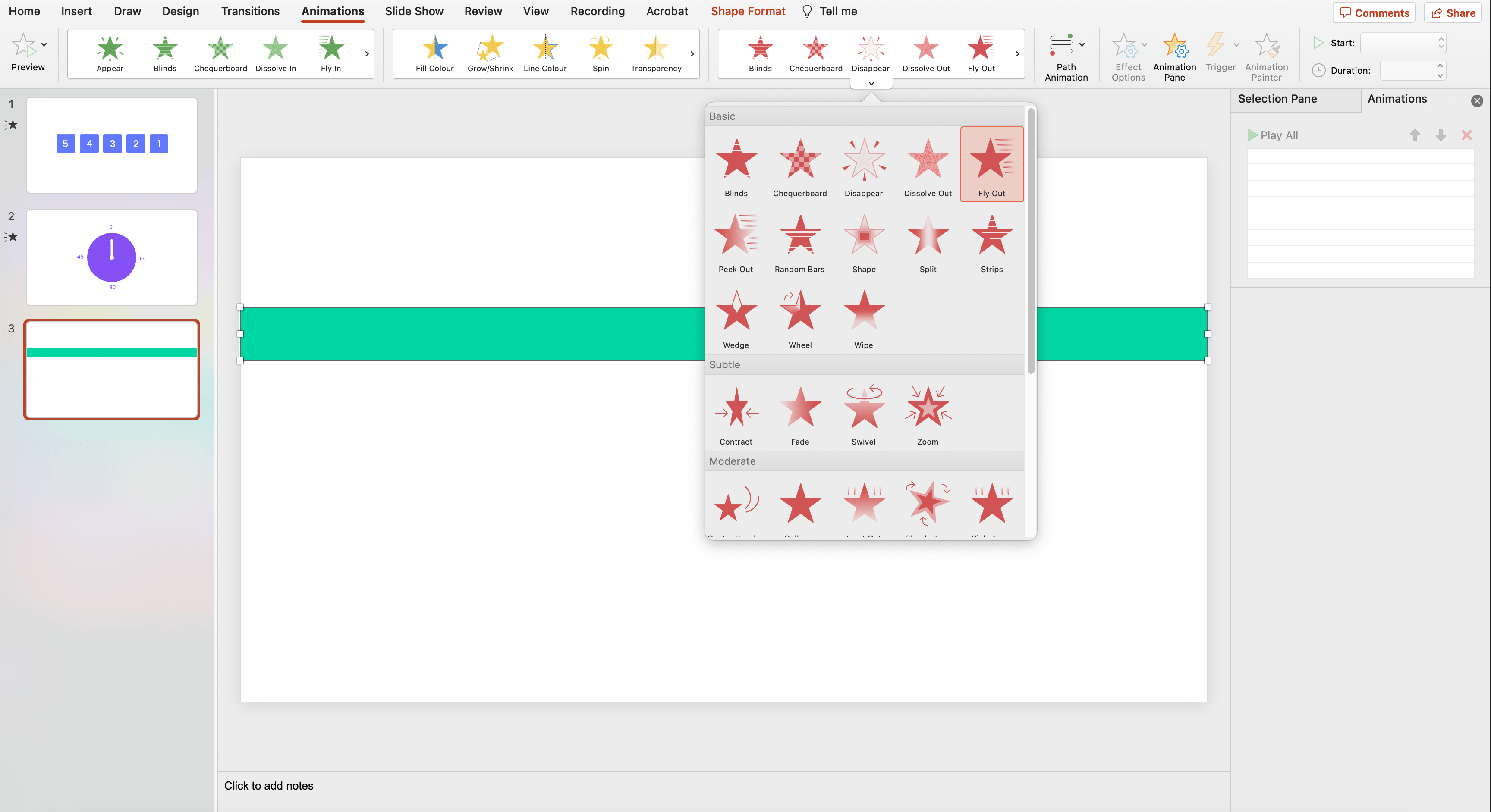1491x812 pixels.
Task: Adjust the animation Duration stepper
Action: click(1440, 70)
